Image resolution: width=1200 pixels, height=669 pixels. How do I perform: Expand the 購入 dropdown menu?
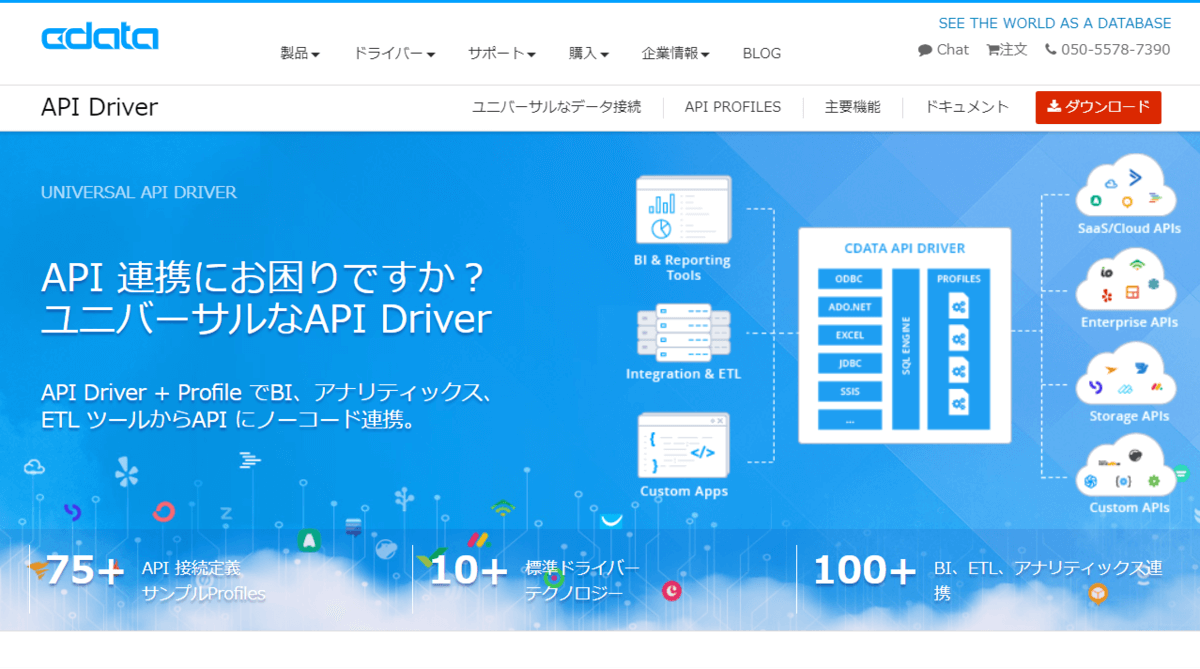coord(589,54)
